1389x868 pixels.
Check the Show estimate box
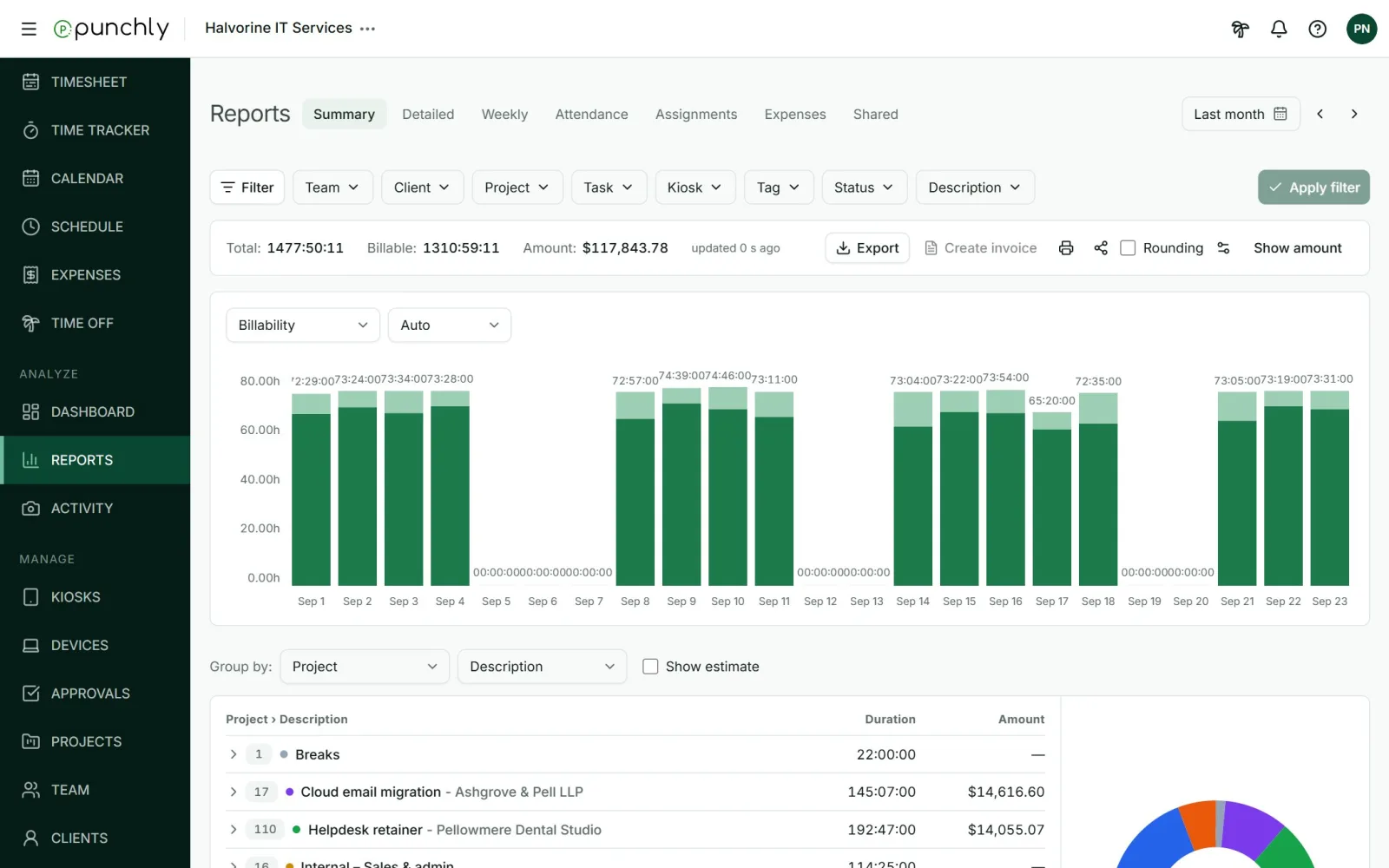pos(650,667)
